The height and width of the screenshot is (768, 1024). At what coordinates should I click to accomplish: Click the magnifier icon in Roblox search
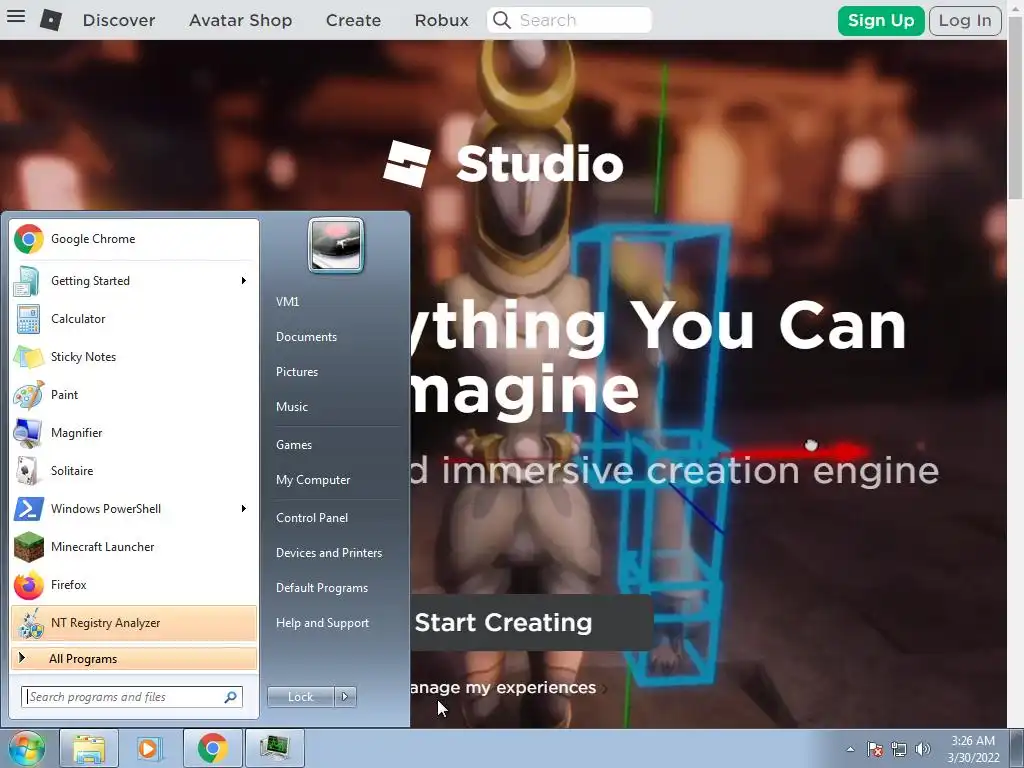coord(502,20)
